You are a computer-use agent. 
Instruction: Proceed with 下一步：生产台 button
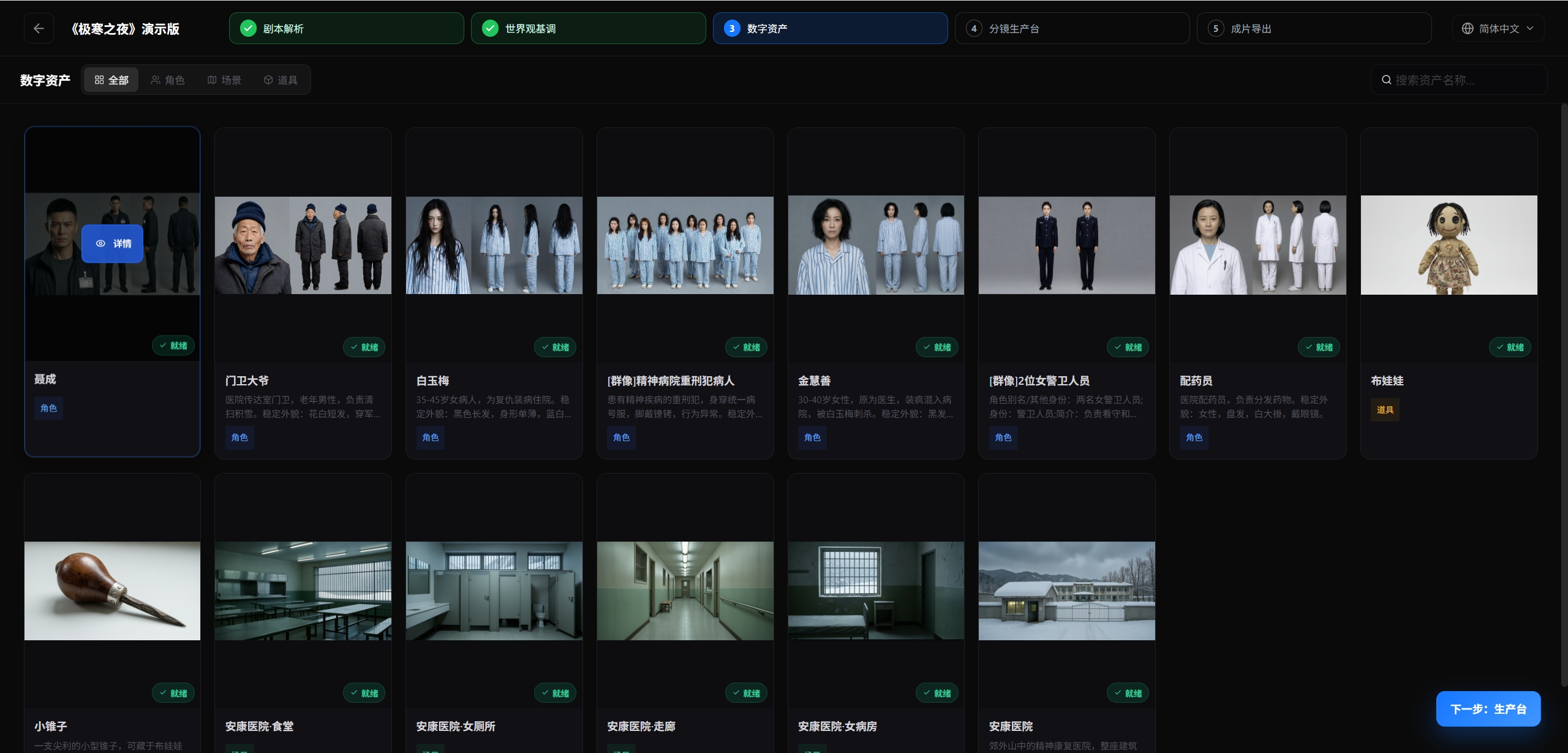pos(1488,709)
